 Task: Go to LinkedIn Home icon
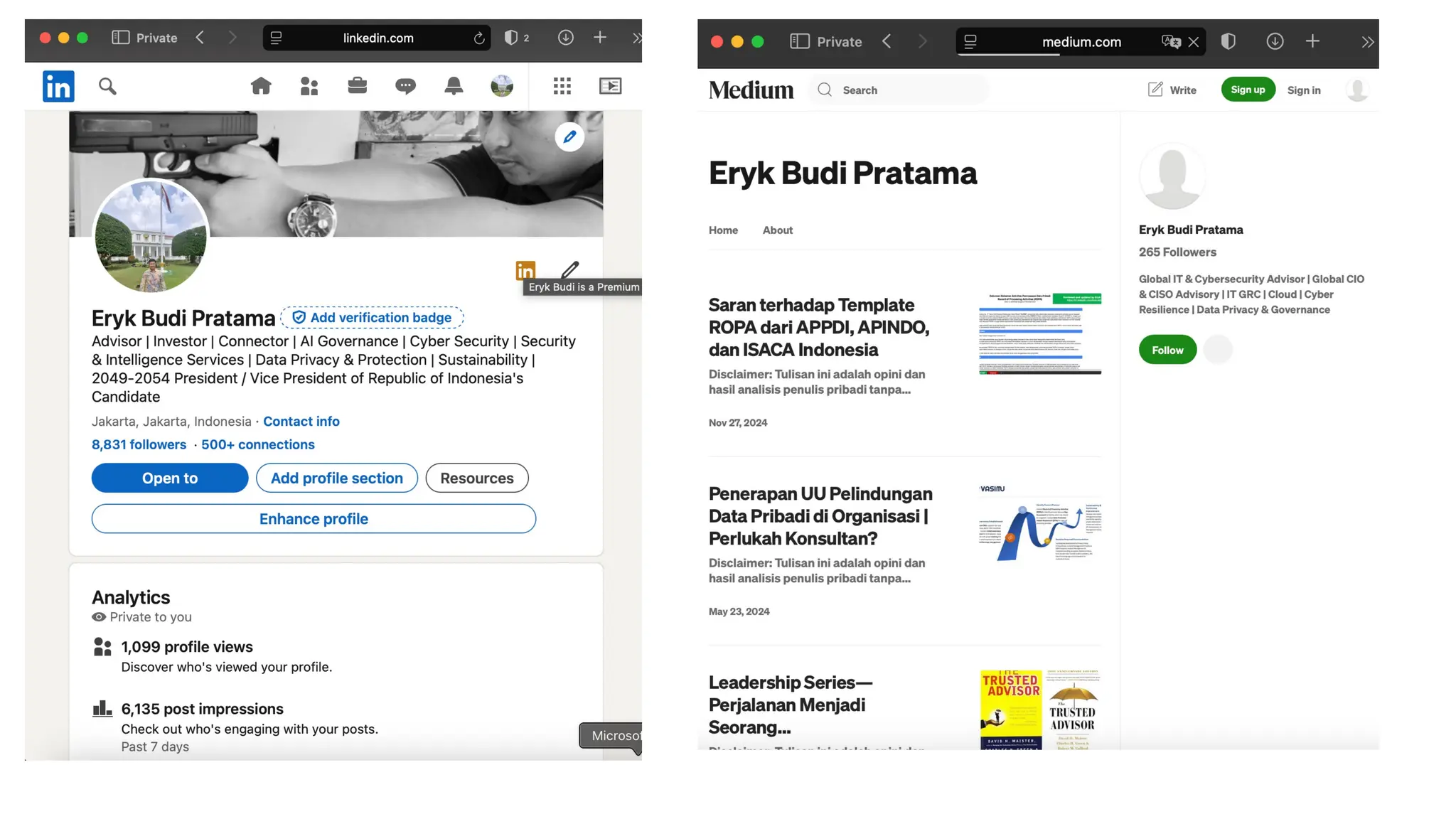click(x=261, y=86)
